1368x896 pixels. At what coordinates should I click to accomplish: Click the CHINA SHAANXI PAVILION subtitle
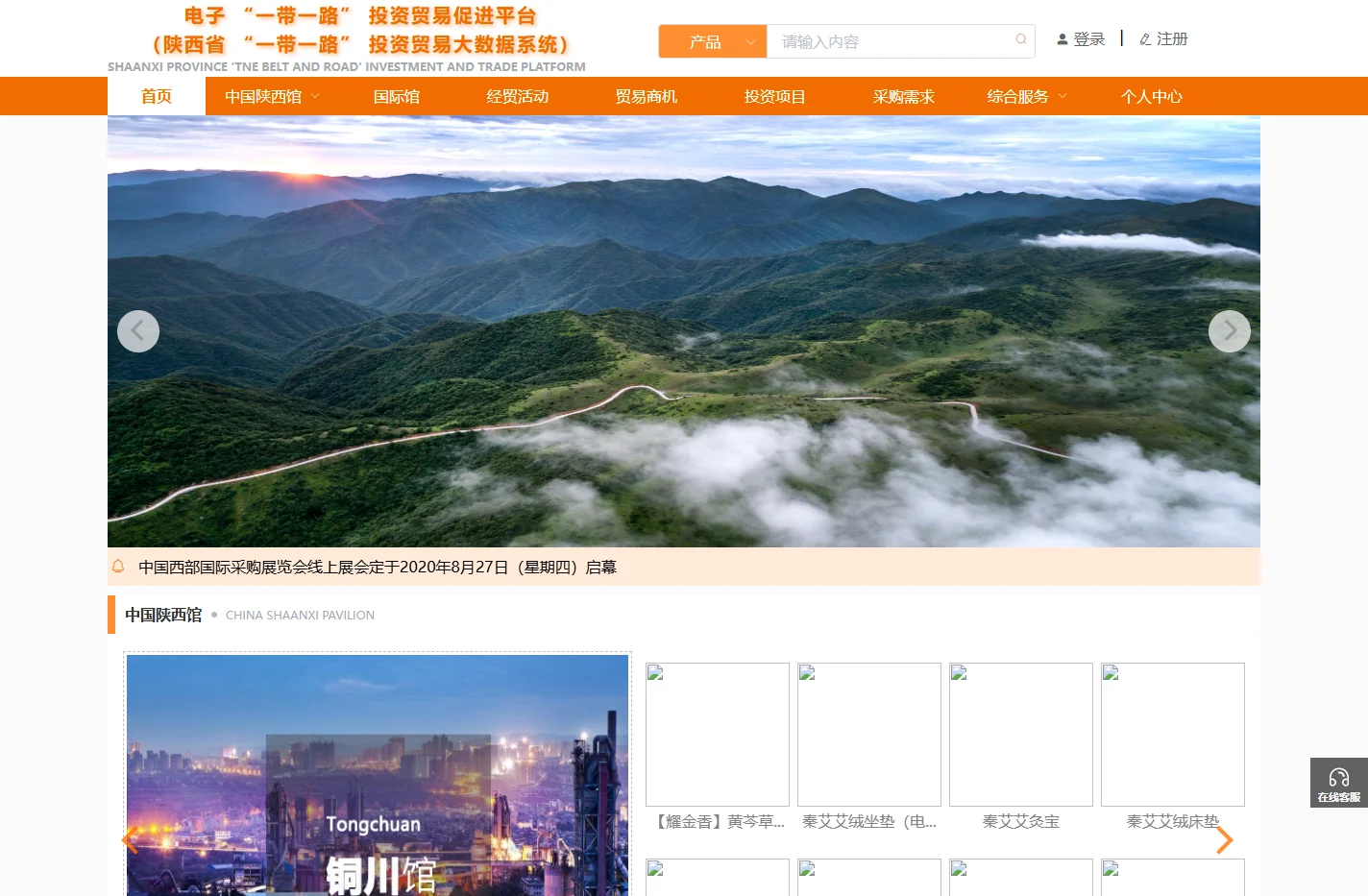pos(300,615)
